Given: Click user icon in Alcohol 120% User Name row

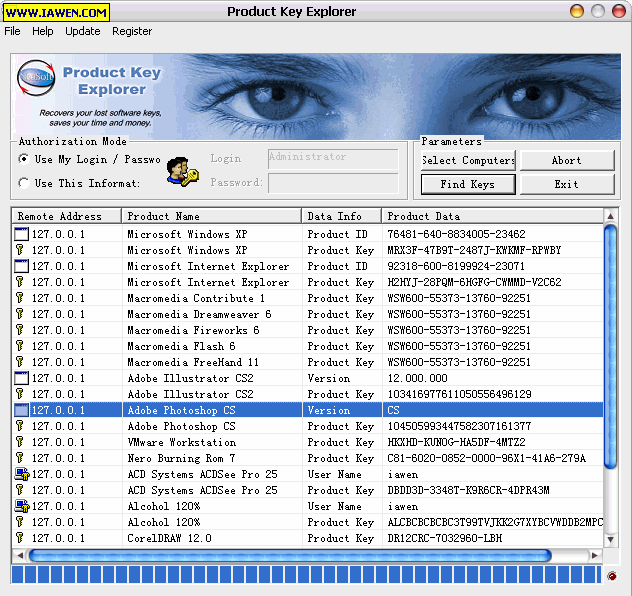Looking at the screenshot, I should 21,506.
